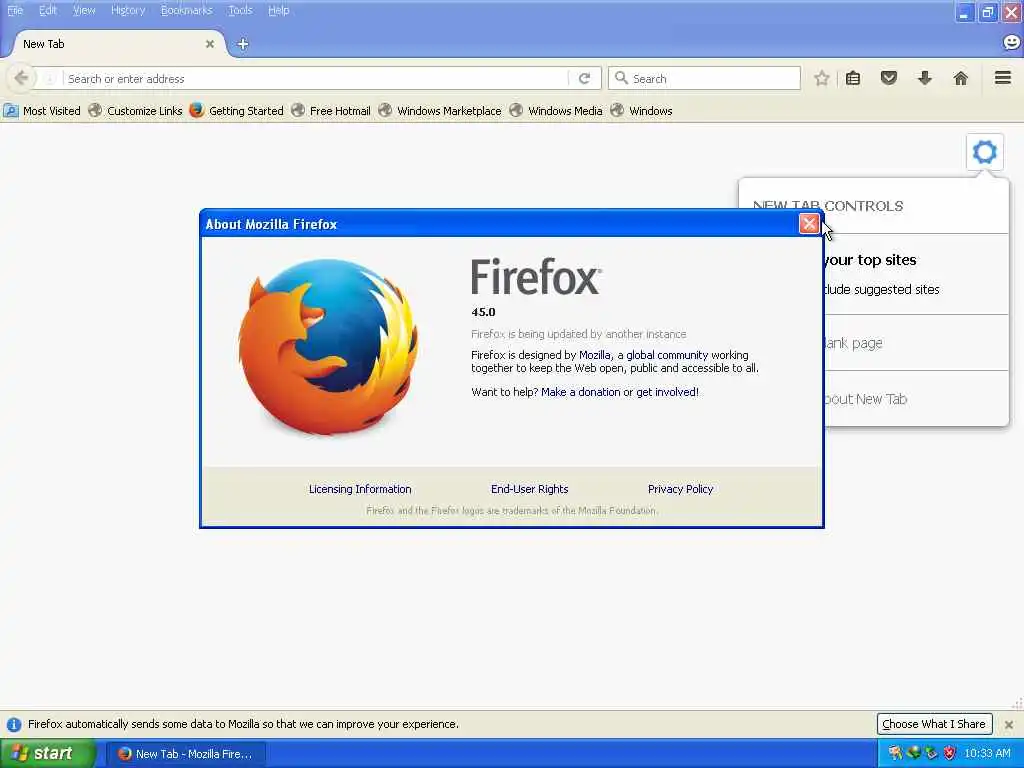Click Choose What I Share button
The height and width of the screenshot is (768, 1024).
(x=935, y=724)
